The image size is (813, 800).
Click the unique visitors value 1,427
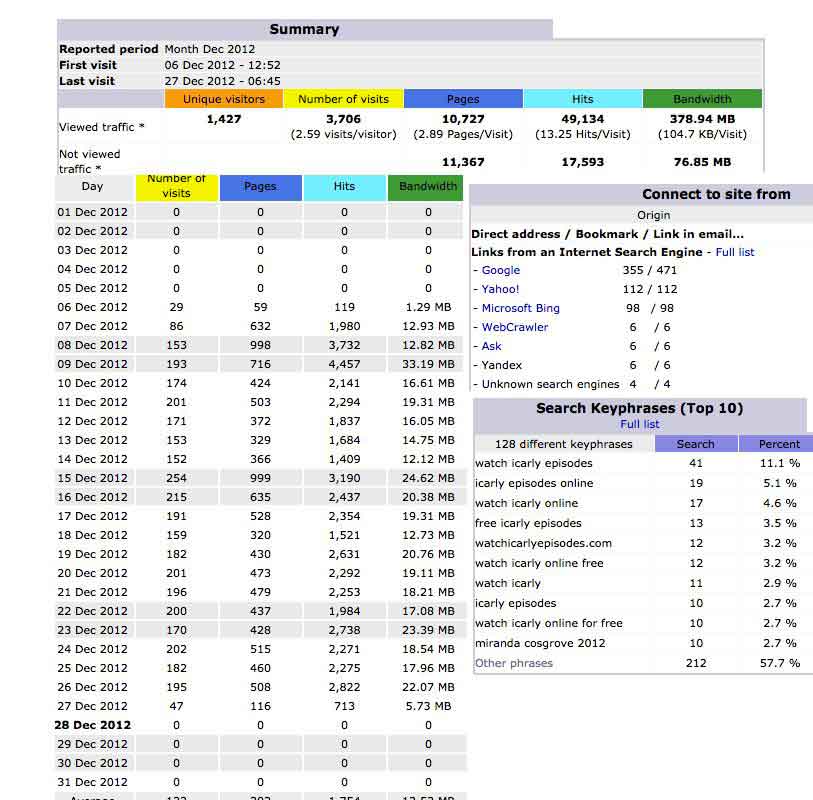[x=224, y=119]
